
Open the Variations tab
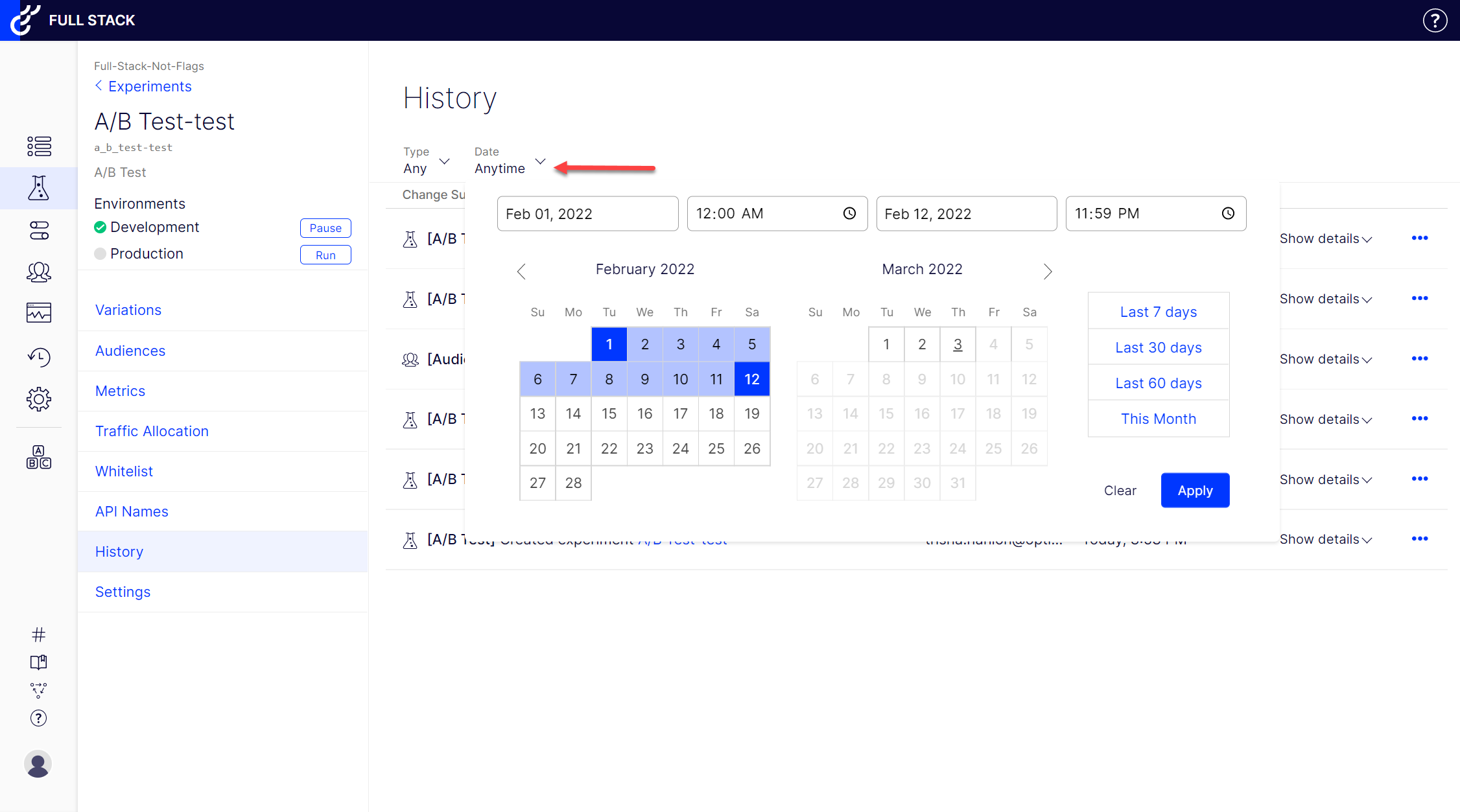(128, 310)
